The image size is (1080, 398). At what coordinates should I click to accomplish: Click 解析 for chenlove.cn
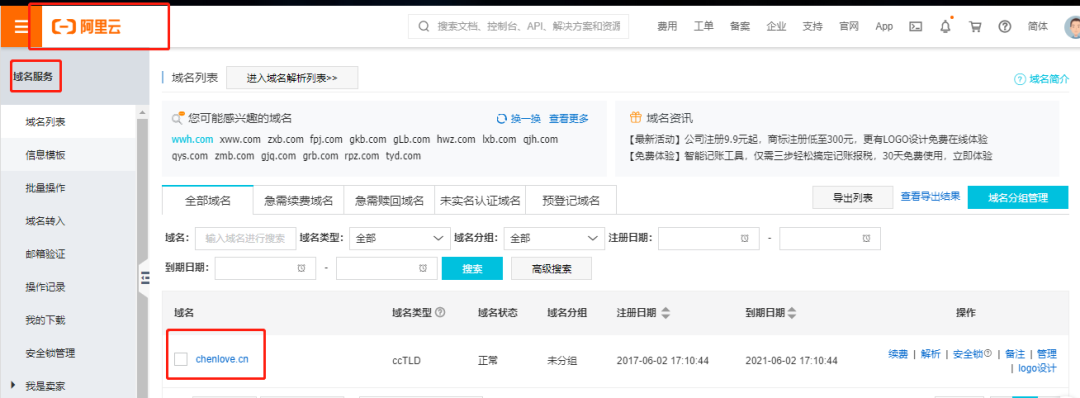(x=930, y=354)
